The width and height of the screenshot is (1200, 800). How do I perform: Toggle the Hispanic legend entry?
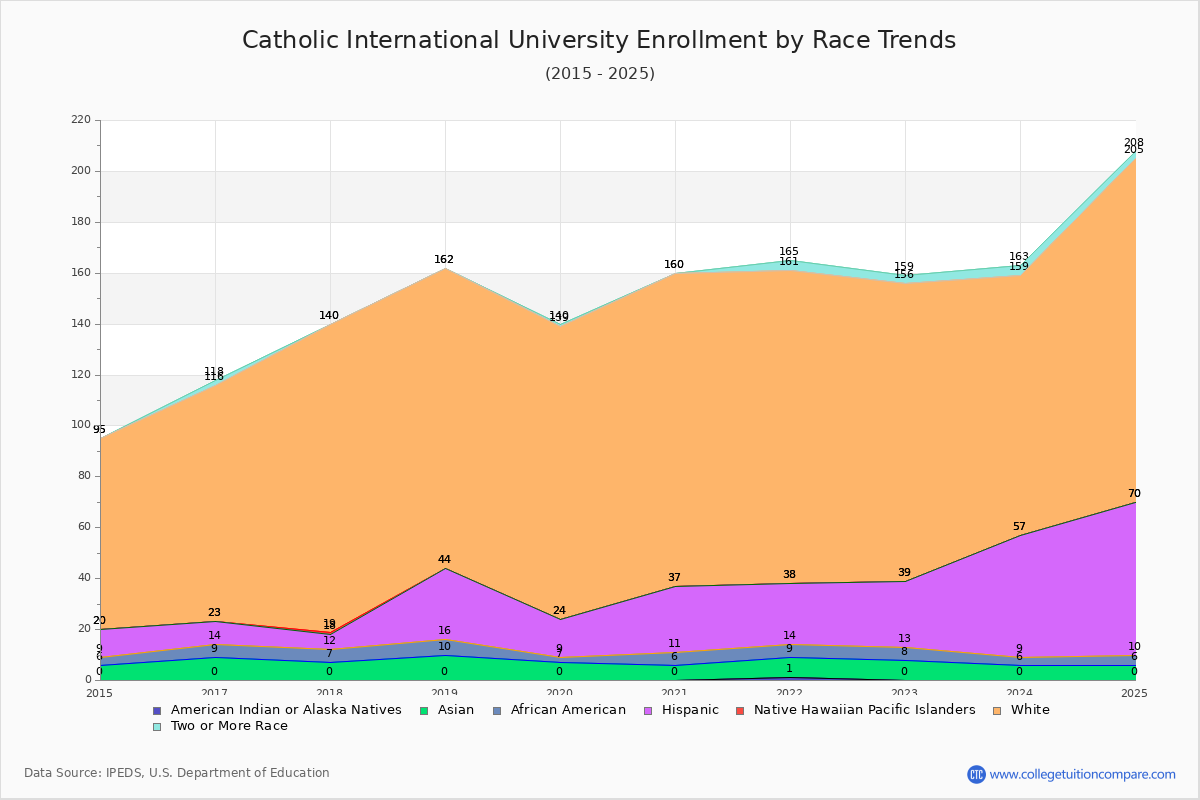(682, 710)
